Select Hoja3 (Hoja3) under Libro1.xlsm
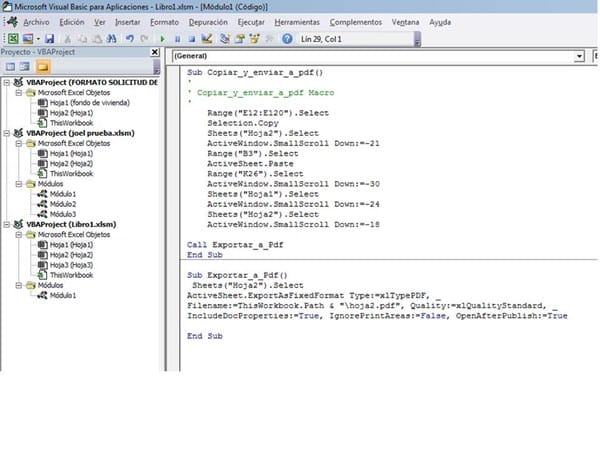Image resolution: width=600 pixels, height=450 pixels. pyautogui.click(x=70, y=262)
